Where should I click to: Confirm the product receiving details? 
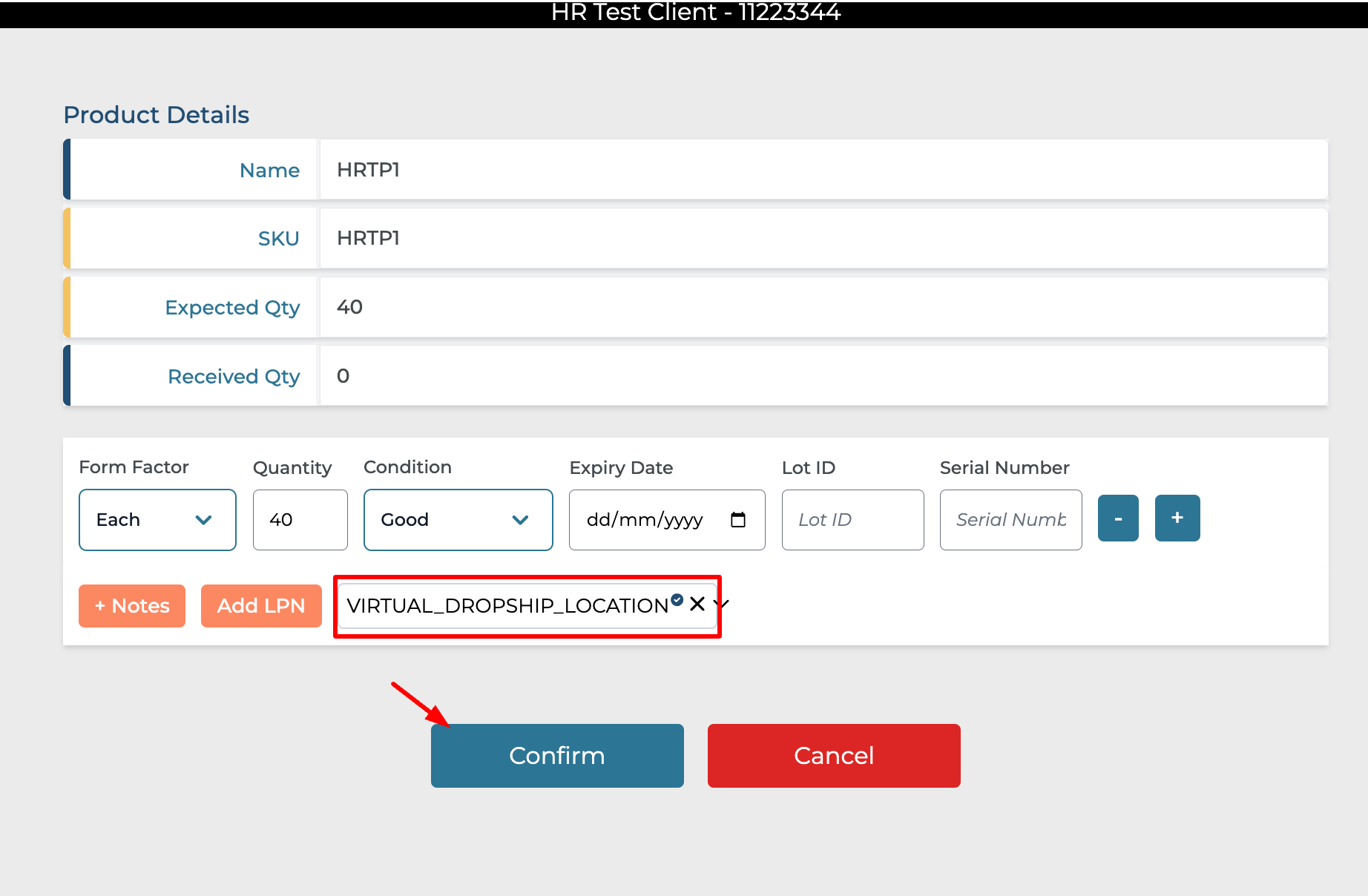pyautogui.click(x=557, y=756)
